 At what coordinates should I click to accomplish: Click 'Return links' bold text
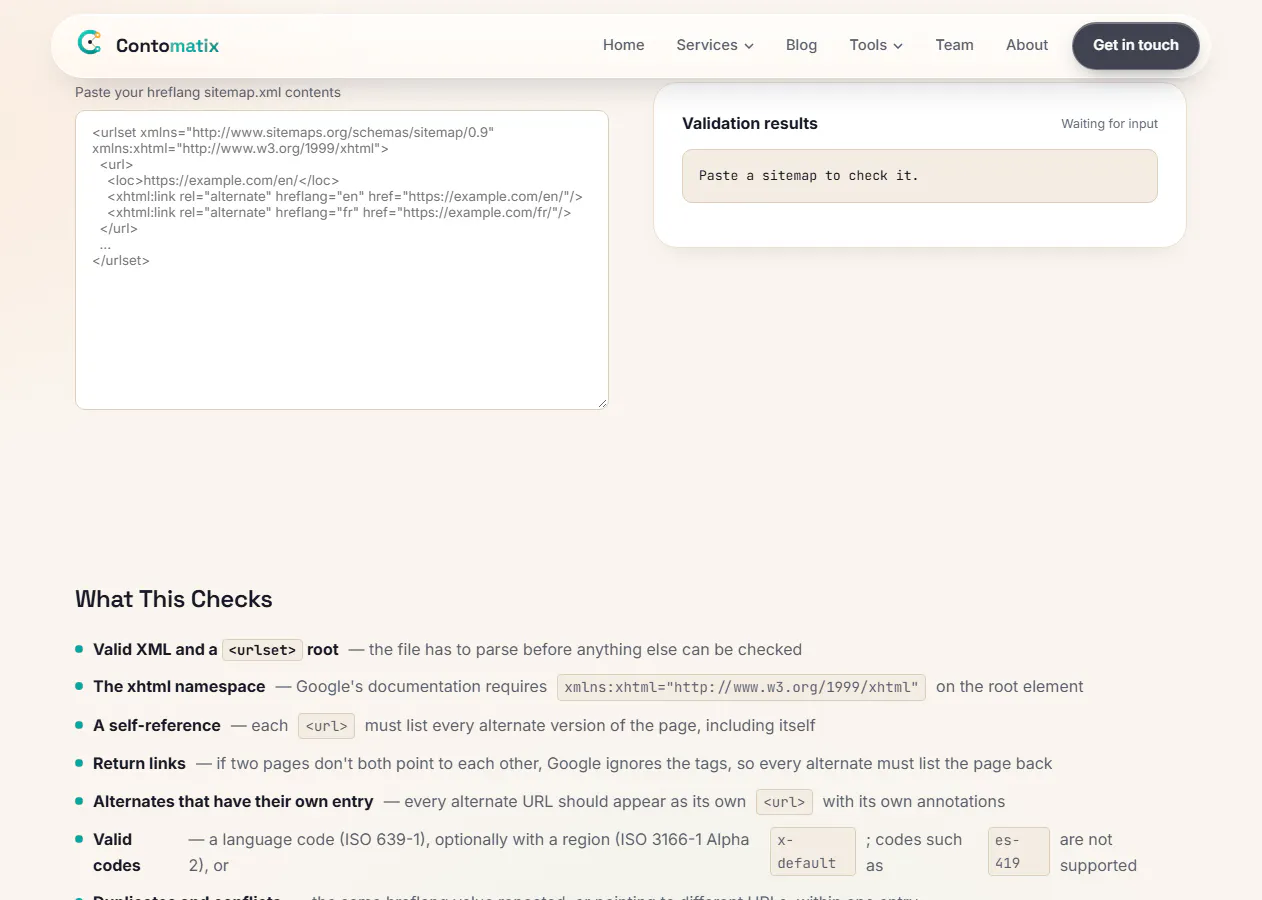click(139, 764)
